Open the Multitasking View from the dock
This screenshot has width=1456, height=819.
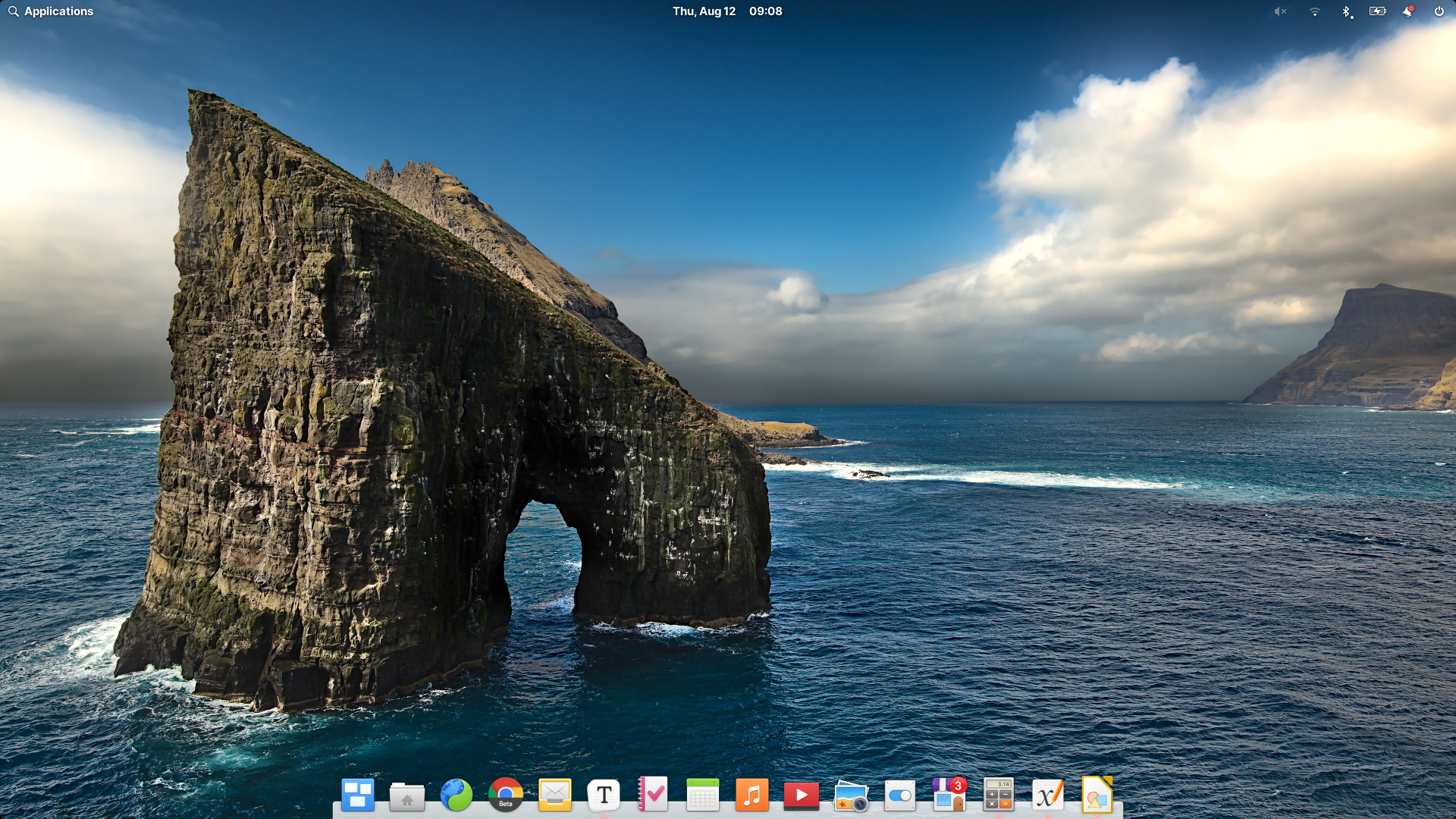tap(358, 795)
